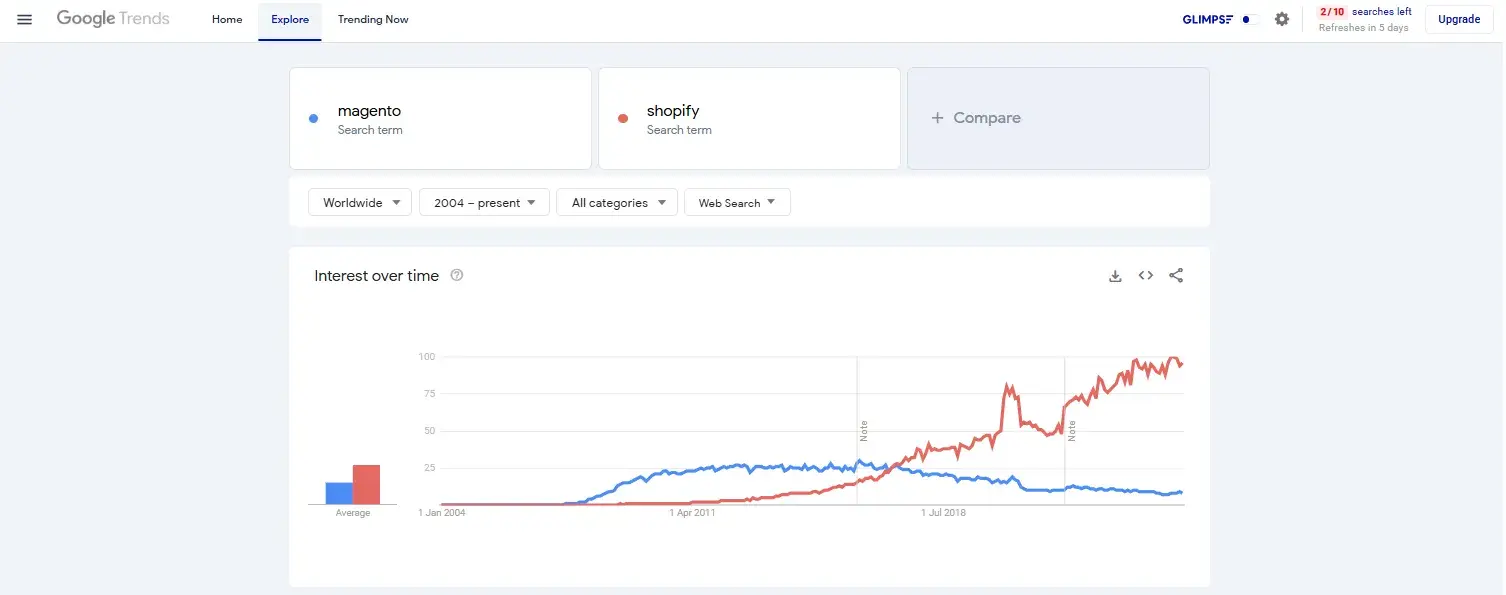
Task: Open the All categories dropdown
Action: pos(616,202)
